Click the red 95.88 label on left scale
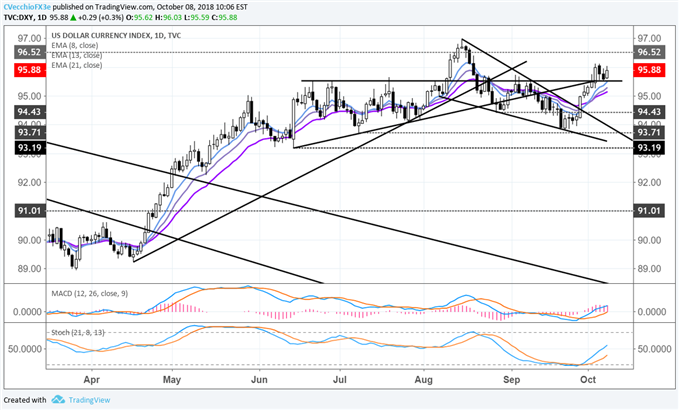 click(29, 70)
